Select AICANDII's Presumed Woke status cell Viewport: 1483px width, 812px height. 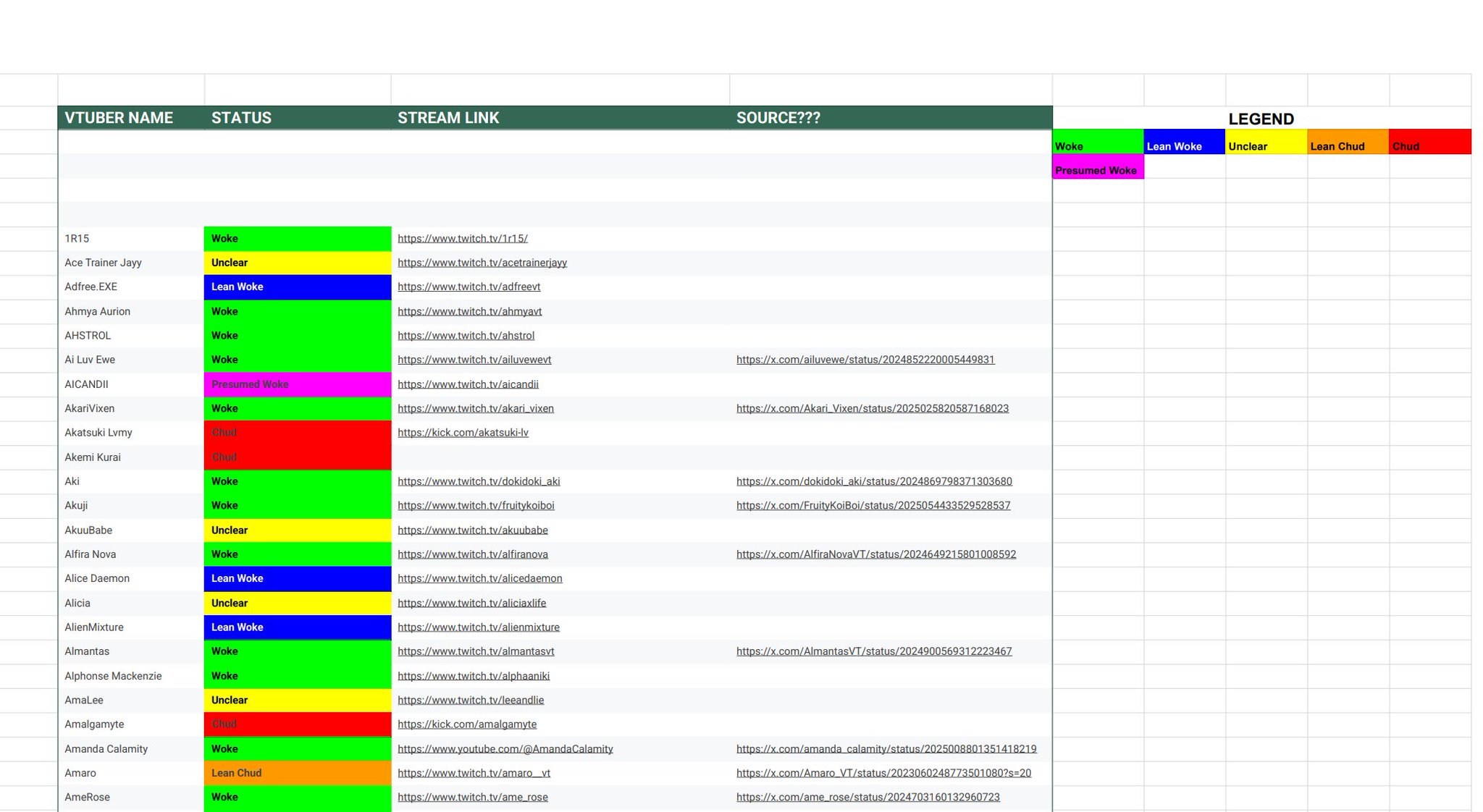click(x=297, y=384)
